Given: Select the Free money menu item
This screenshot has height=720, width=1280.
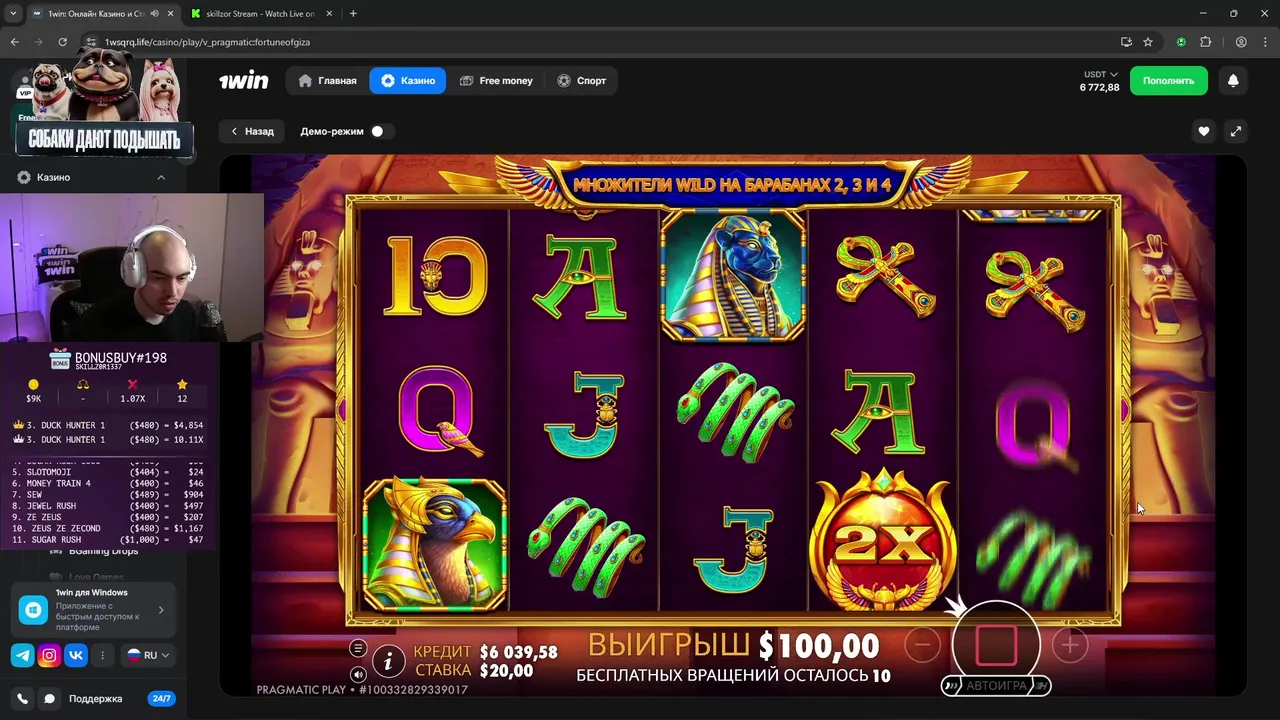Looking at the screenshot, I should click(x=496, y=81).
